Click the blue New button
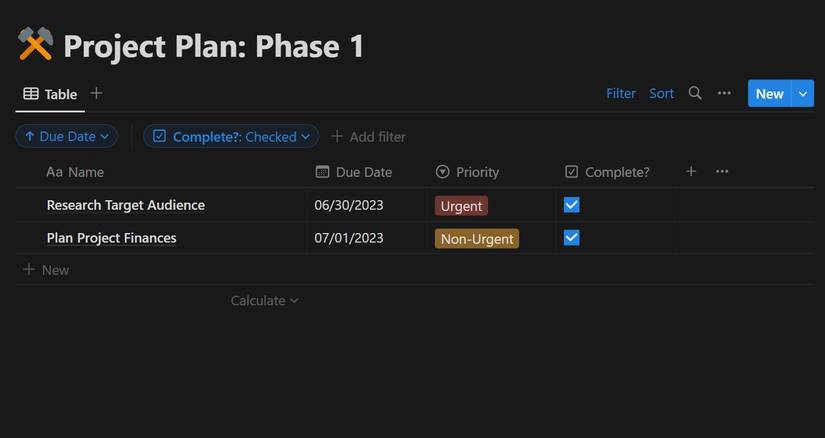The height and width of the screenshot is (438, 825). pyautogui.click(x=769, y=93)
